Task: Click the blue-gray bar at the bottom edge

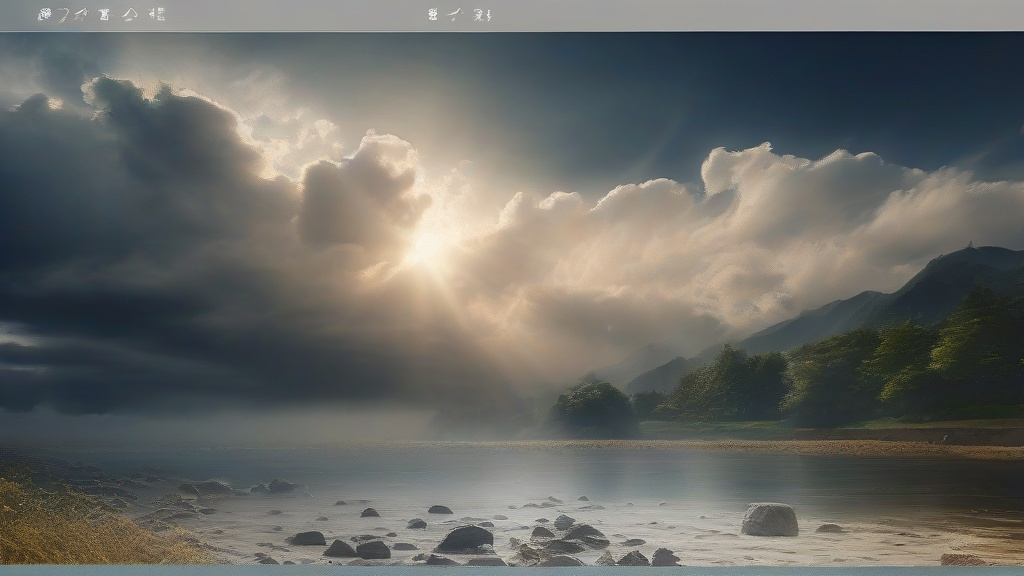Action: click(x=512, y=571)
